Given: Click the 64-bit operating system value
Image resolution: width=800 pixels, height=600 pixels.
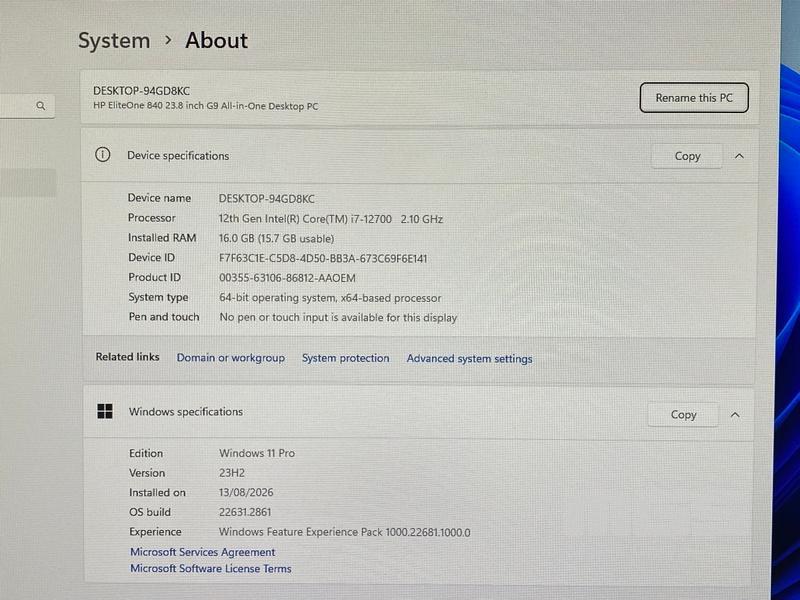Looking at the screenshot, I should pos(330,297).
